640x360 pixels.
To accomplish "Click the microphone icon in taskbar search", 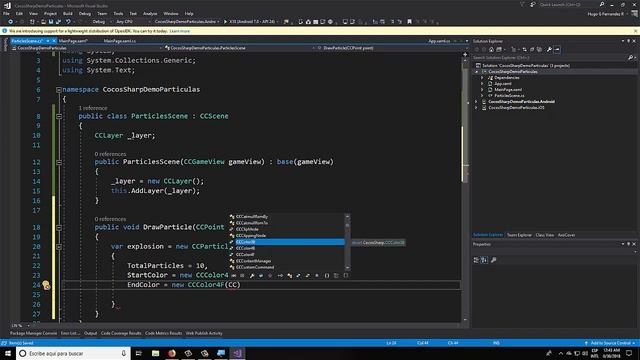I will click(123, 353).
